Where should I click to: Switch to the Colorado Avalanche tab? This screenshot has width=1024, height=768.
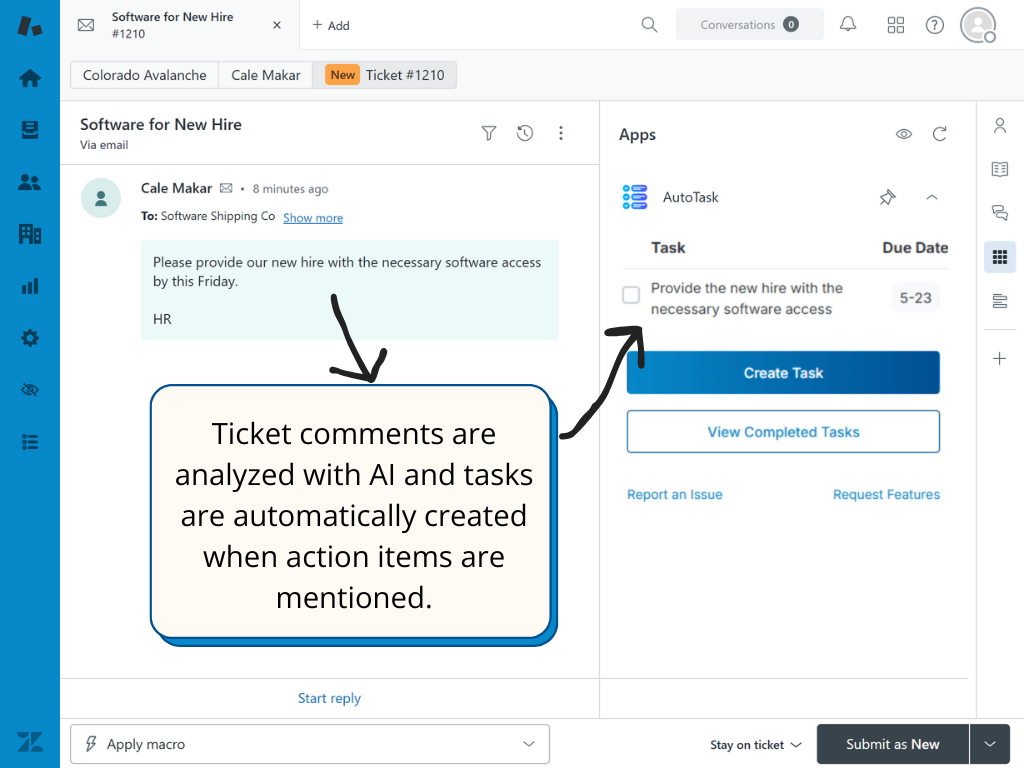(x=145, y=75)
